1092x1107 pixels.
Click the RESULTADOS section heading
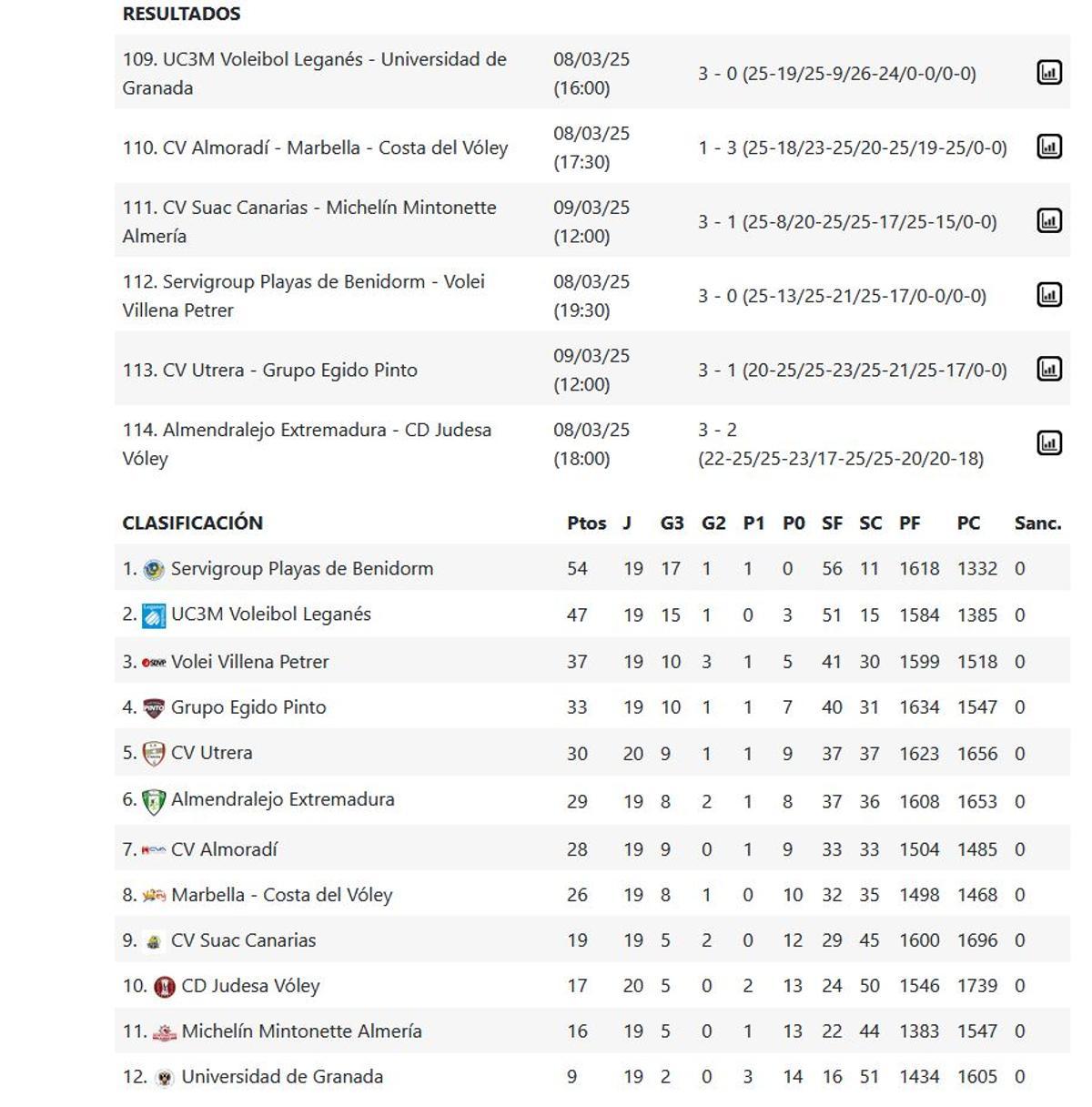tap(180, 14)
